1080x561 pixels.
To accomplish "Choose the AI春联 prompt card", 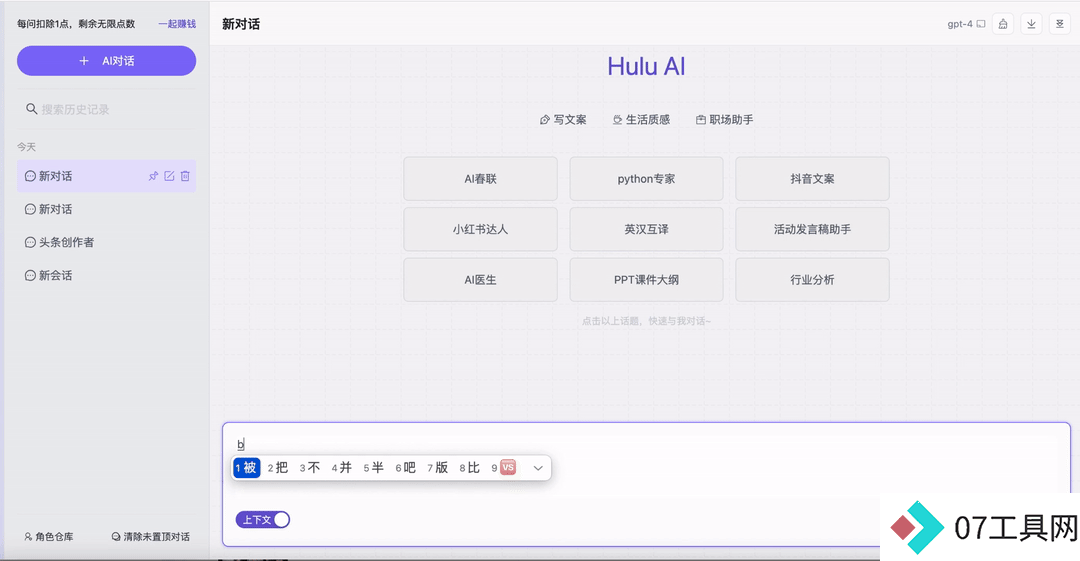I will coord(481,178).
